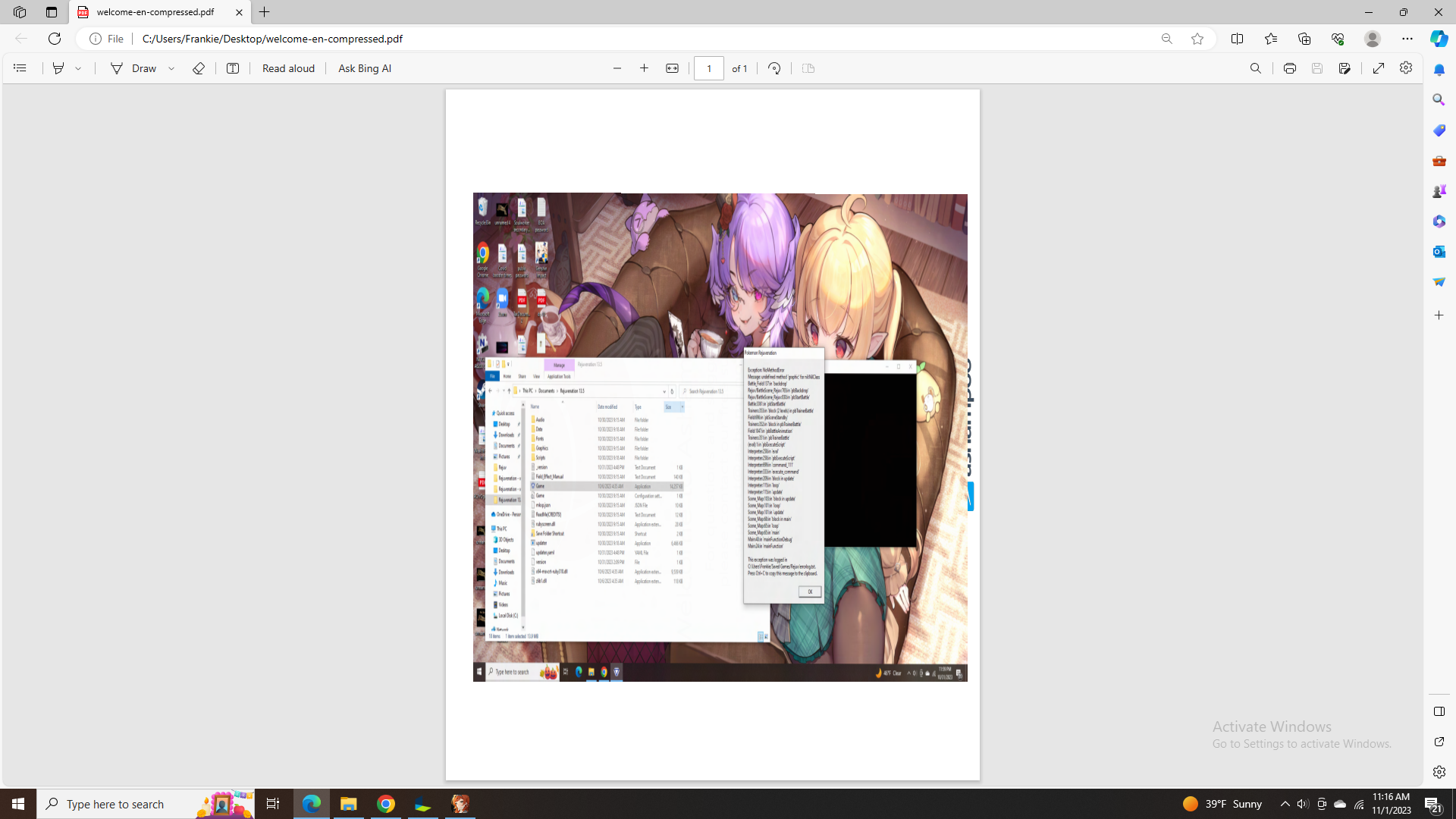Expand the Draw options dropdown arrow

tap(172, 68)
